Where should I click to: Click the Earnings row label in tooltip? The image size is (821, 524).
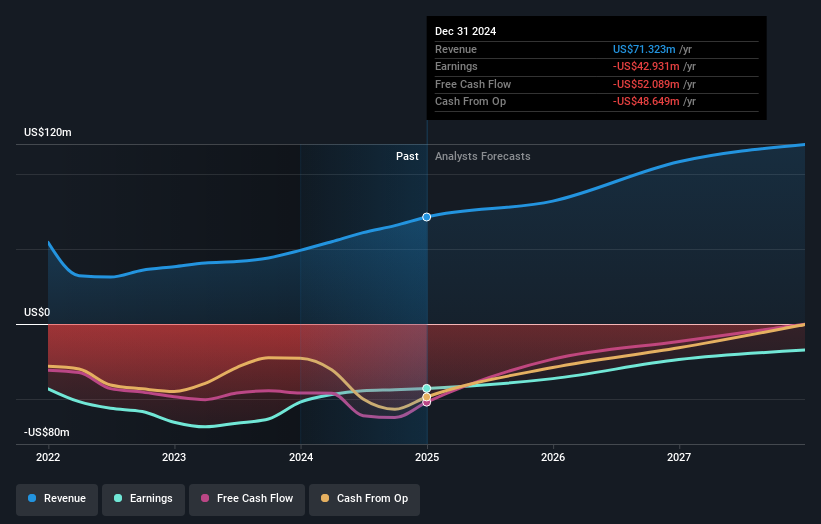pyautogui.click(x=456, y=66)
